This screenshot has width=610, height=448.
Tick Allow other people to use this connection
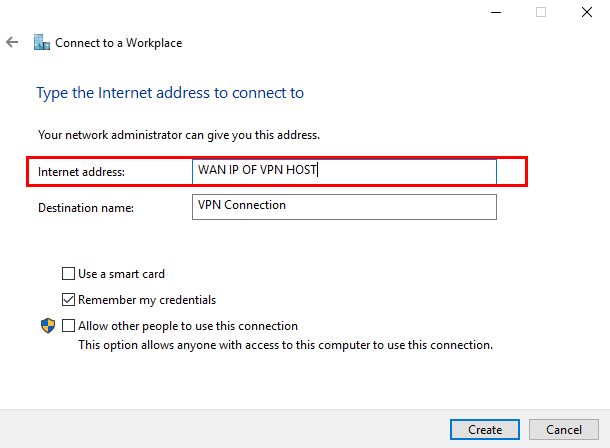[x=69, y=325]
